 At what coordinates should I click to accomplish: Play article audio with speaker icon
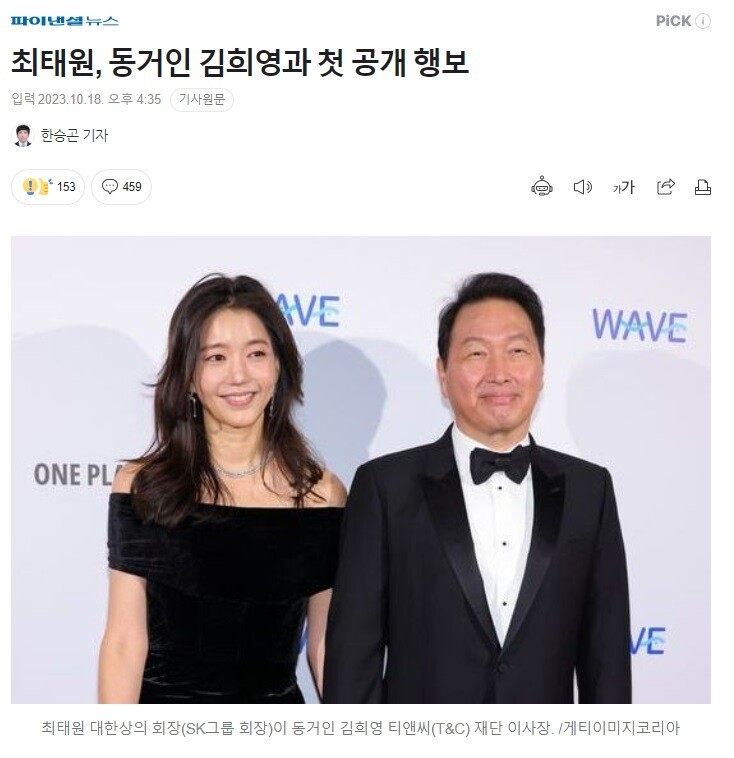tap(583, 187)
